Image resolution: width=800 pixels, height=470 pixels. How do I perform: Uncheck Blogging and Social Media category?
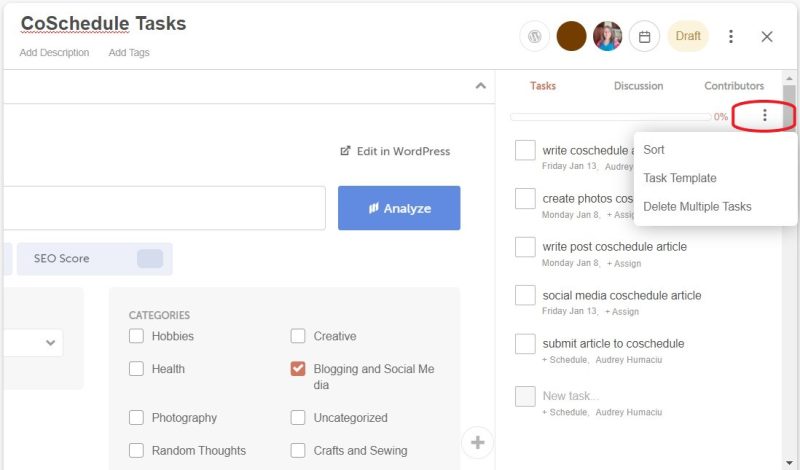(x=298, y=369)
